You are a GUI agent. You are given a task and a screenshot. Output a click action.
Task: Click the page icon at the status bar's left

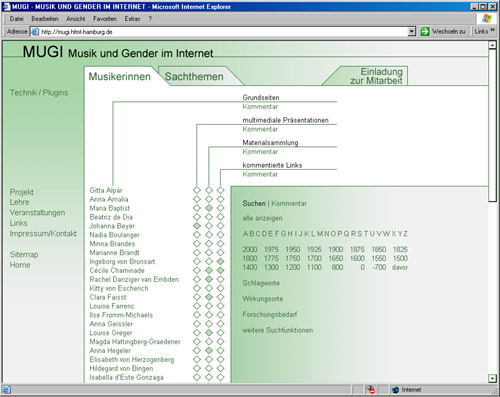tap(7, 390)
